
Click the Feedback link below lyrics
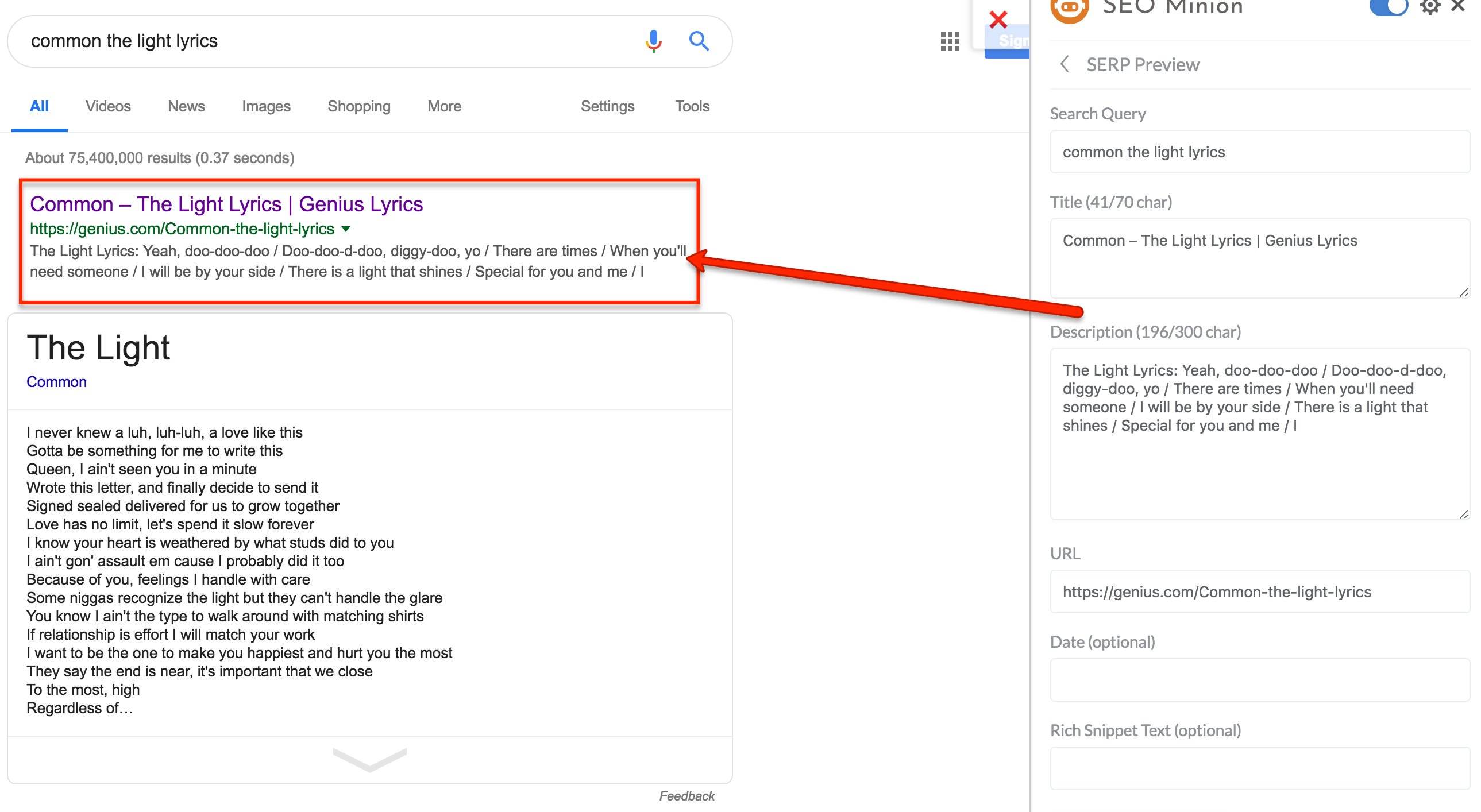point(686,796)
